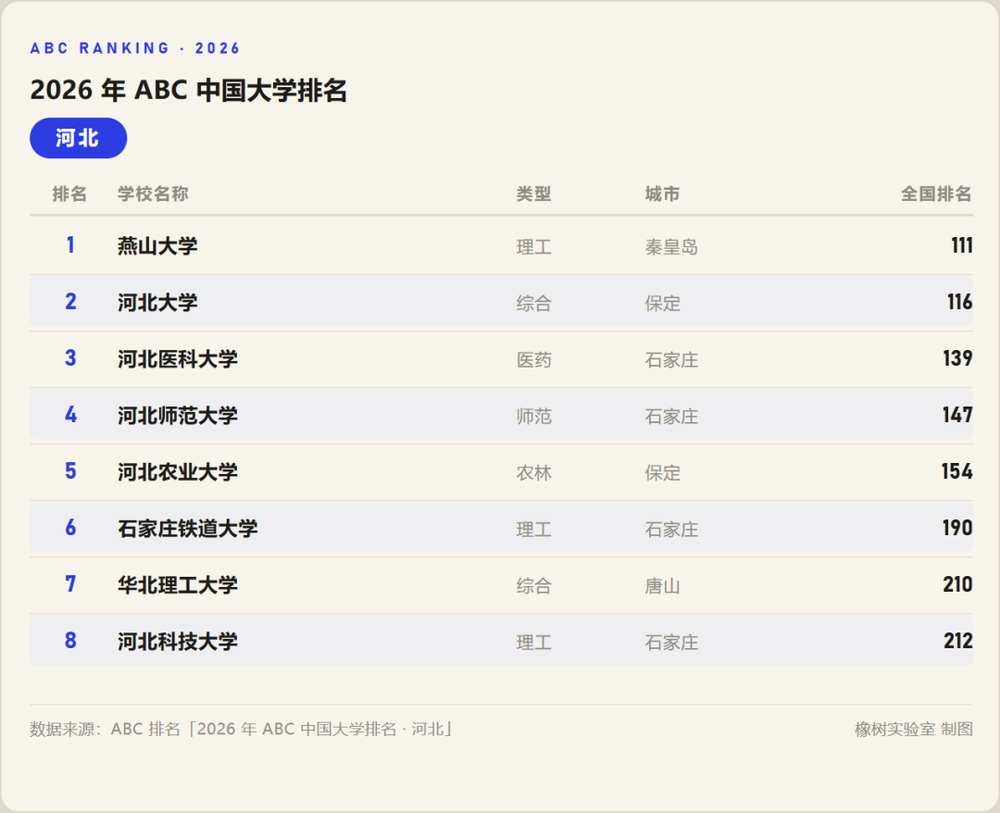Click national rank 210
This screenshot has width=1000, height=813.
(958, 584)
